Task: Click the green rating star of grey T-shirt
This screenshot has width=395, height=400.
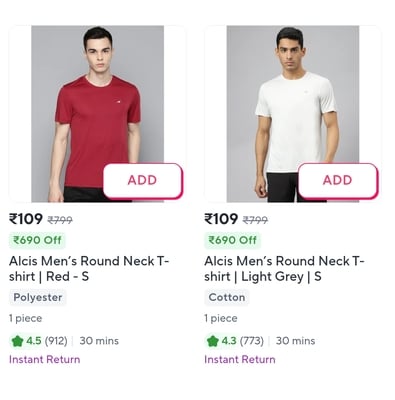Action: [x=212, y=341]
